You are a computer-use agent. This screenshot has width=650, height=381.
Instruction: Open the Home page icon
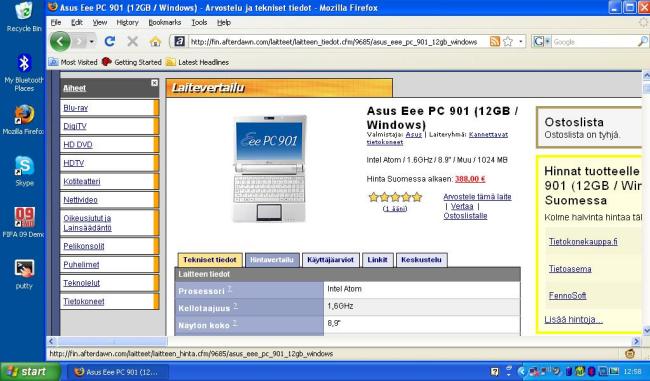[155, 41]
